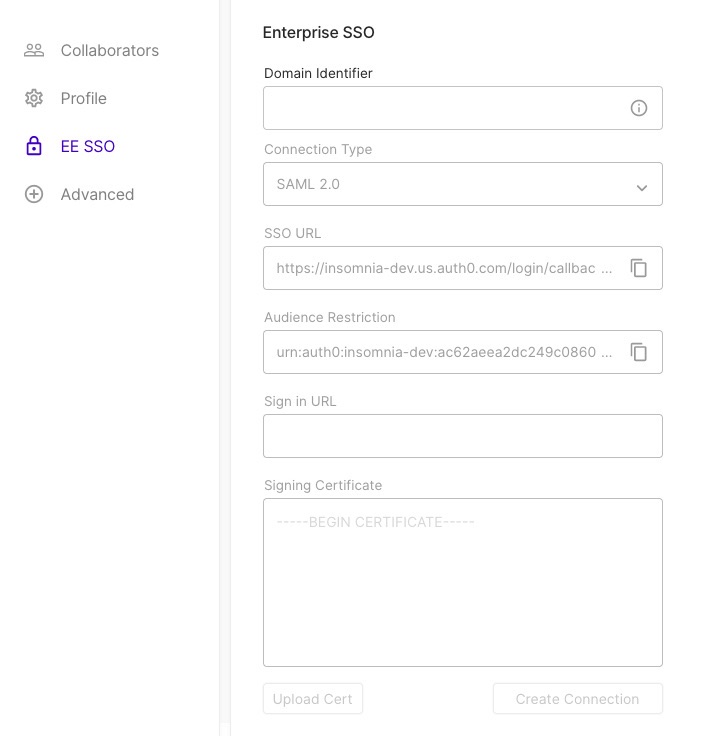Open the Advanced settings section
The image size is (708, 736).
click(79, 194)
